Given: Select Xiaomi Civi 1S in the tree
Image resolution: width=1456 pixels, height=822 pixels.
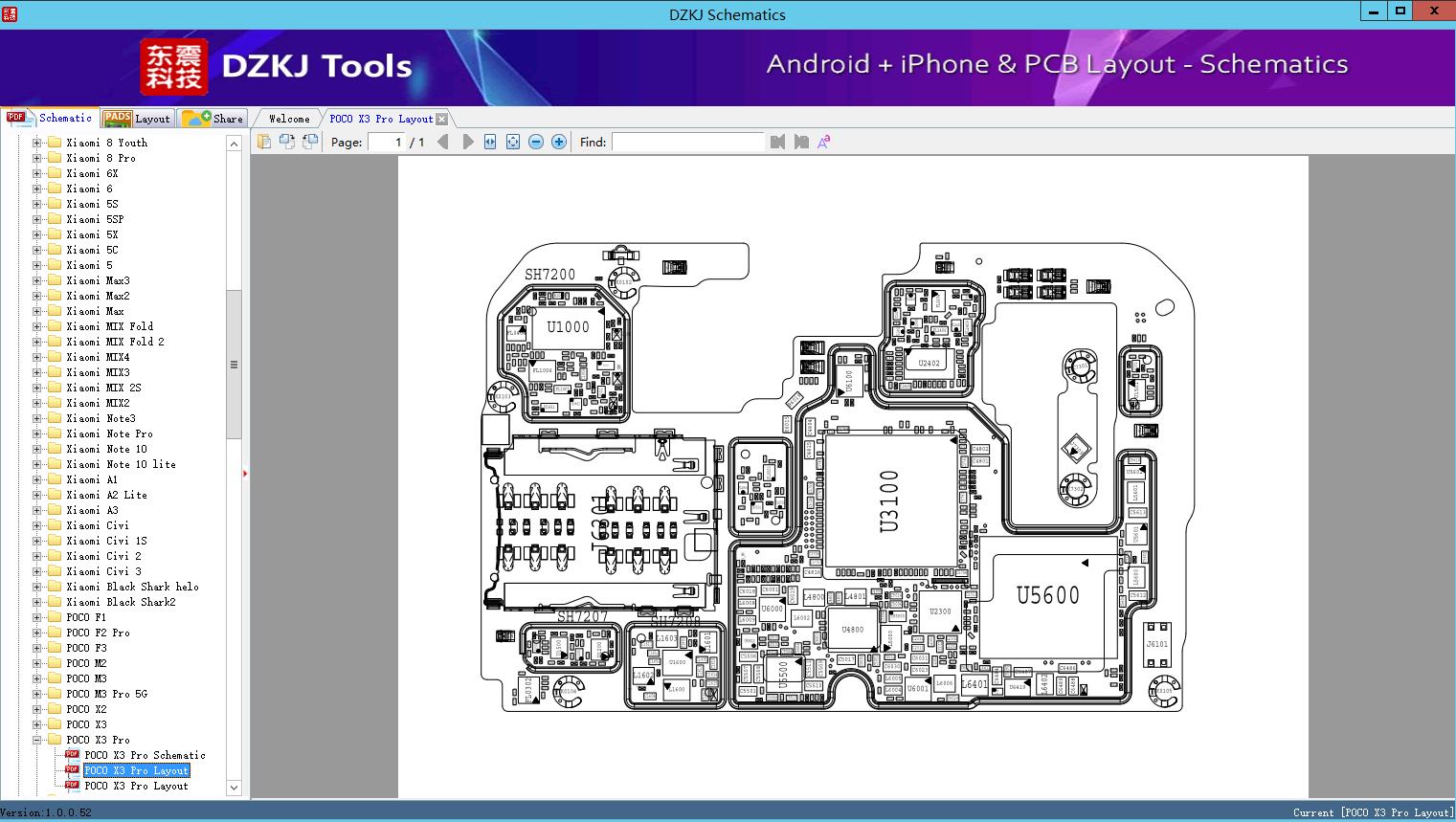Looking at the screenshot, I should (106, 541).
